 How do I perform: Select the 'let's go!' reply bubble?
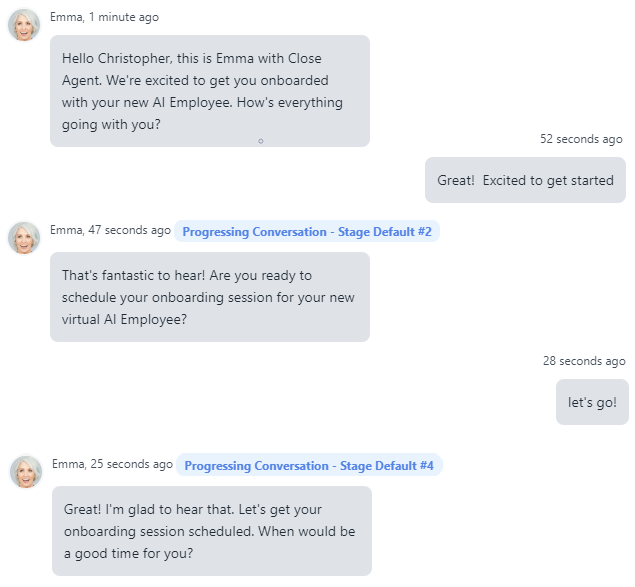click(x=592, y=402)
